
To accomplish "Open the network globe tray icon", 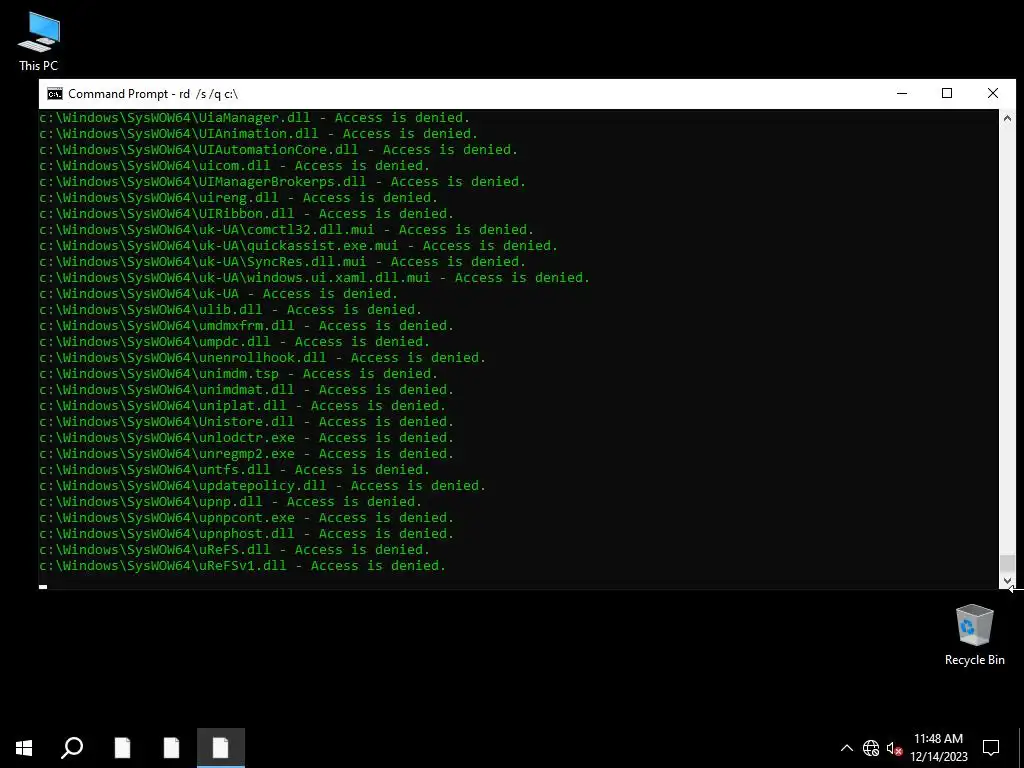I will 871,748.
